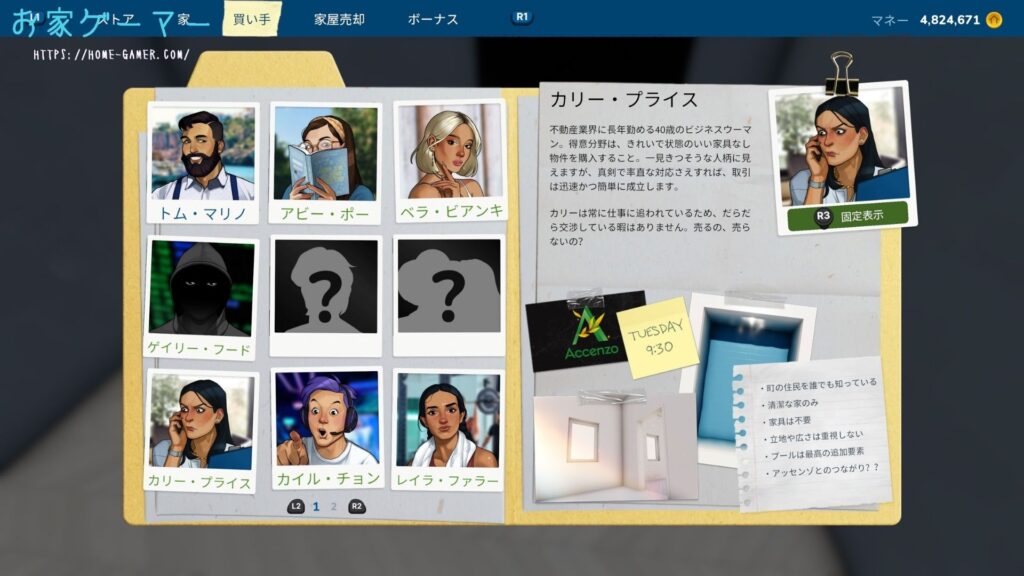Click the マネー label
Screen dimensions: 1024x576
[x=889, y=20]
